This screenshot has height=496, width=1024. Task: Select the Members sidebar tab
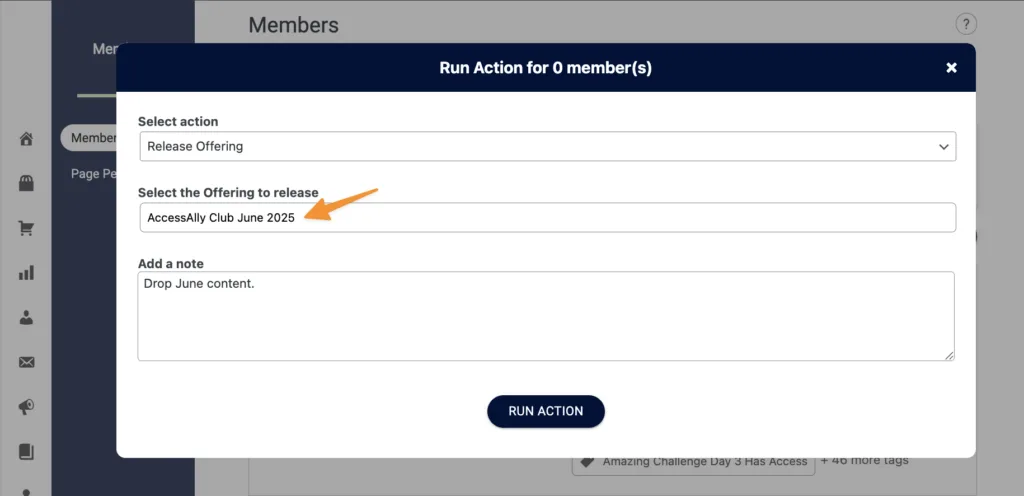click(x=92, y=138)
